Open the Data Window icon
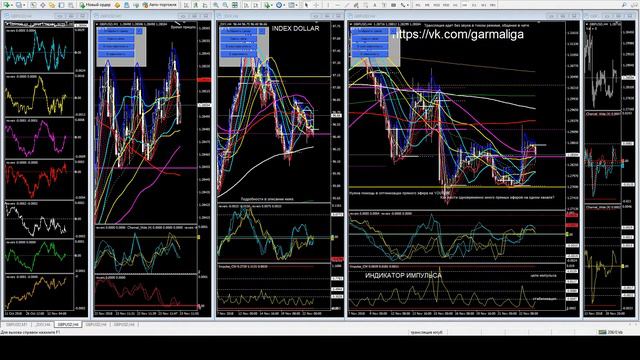This screenshot has height=360, width=640. tap(42, 4)
